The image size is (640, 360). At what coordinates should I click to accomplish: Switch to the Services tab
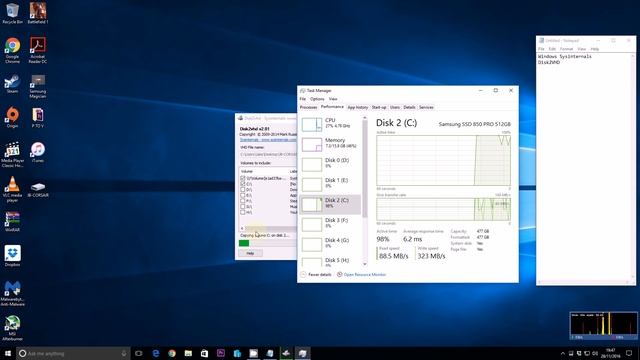pyautogui.click(x=426, y=107)
